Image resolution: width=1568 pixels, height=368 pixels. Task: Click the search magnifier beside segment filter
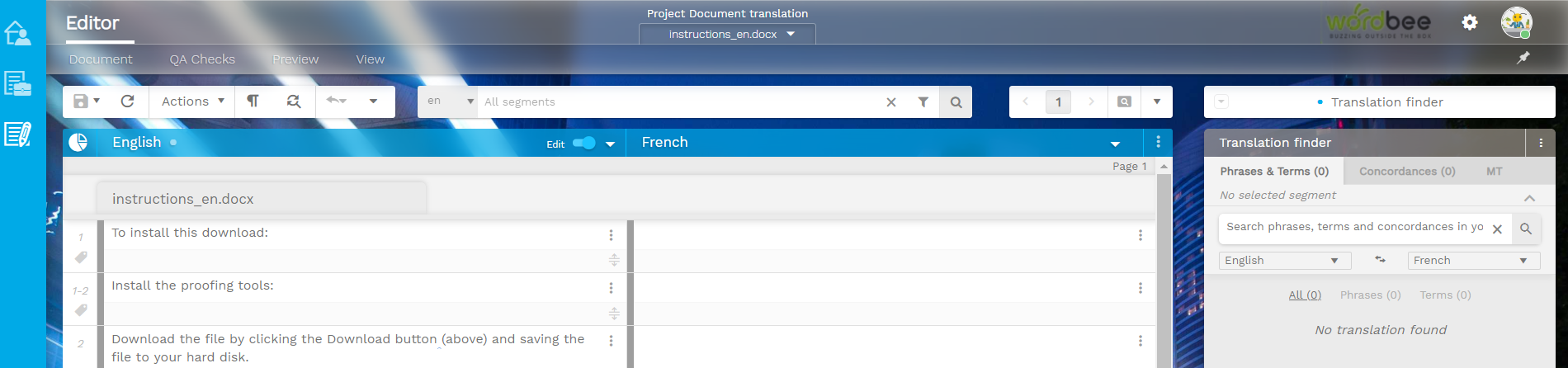[x=956, y=102]
